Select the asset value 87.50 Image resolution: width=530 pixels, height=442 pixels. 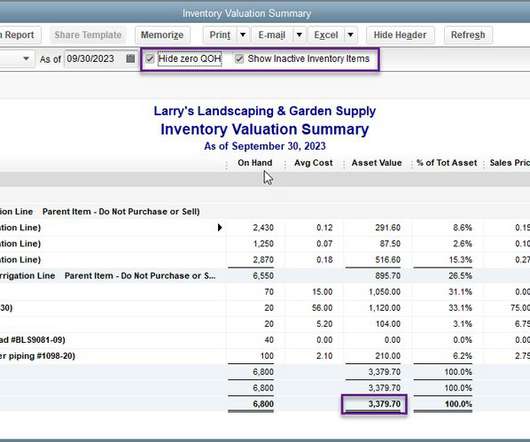tap(390, 244)
